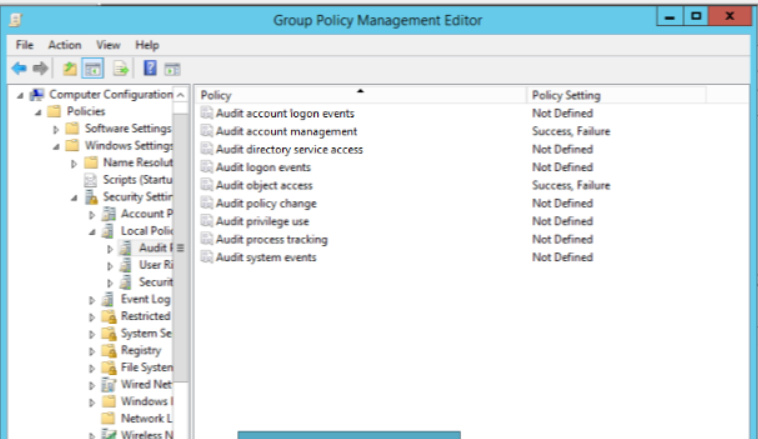Minimize the Group Policy Management Editor window

coord(670,17)
